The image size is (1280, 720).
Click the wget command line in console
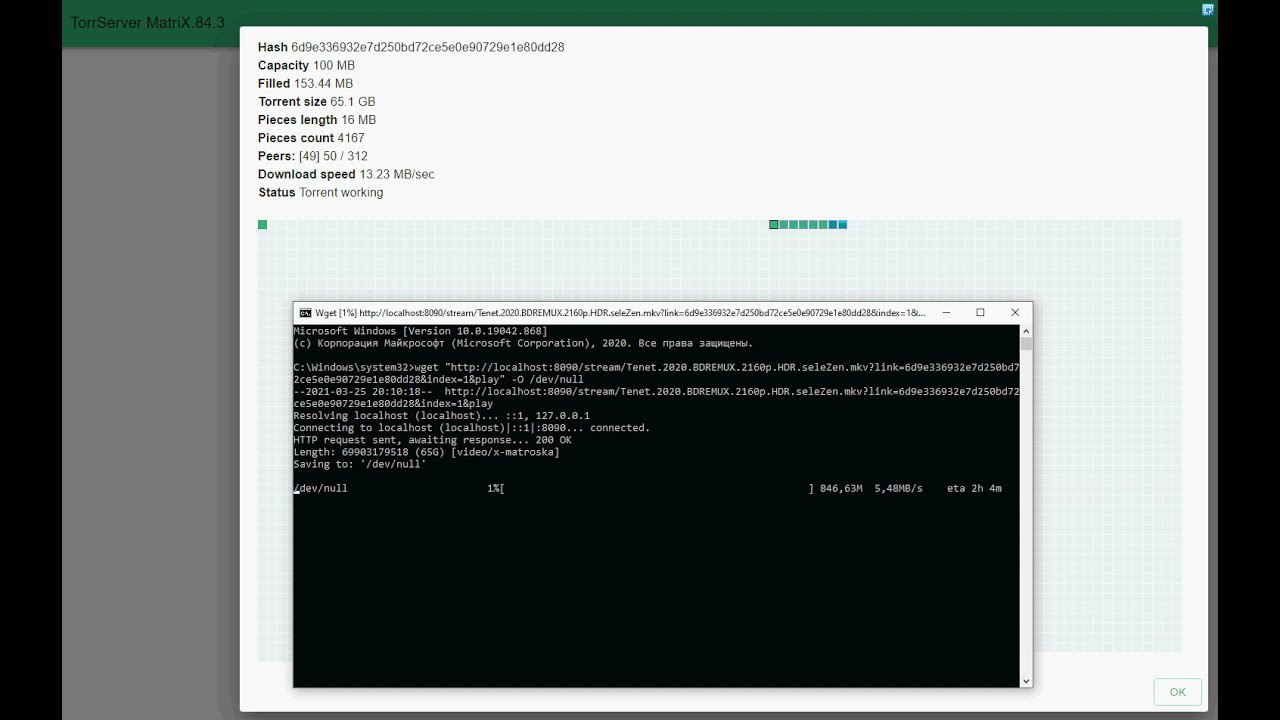[x=656, y=373]
